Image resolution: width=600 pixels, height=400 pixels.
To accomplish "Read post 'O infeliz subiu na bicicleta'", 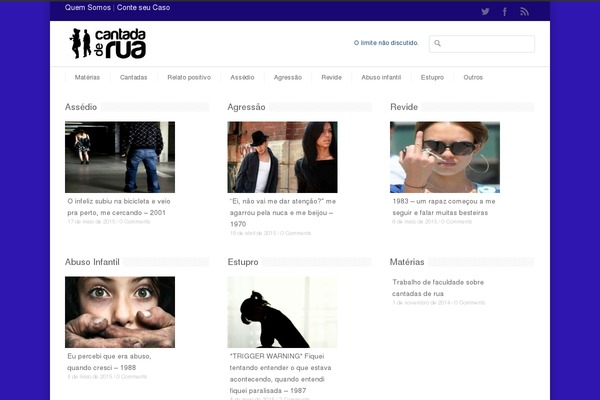I will [x=119, y=207].
